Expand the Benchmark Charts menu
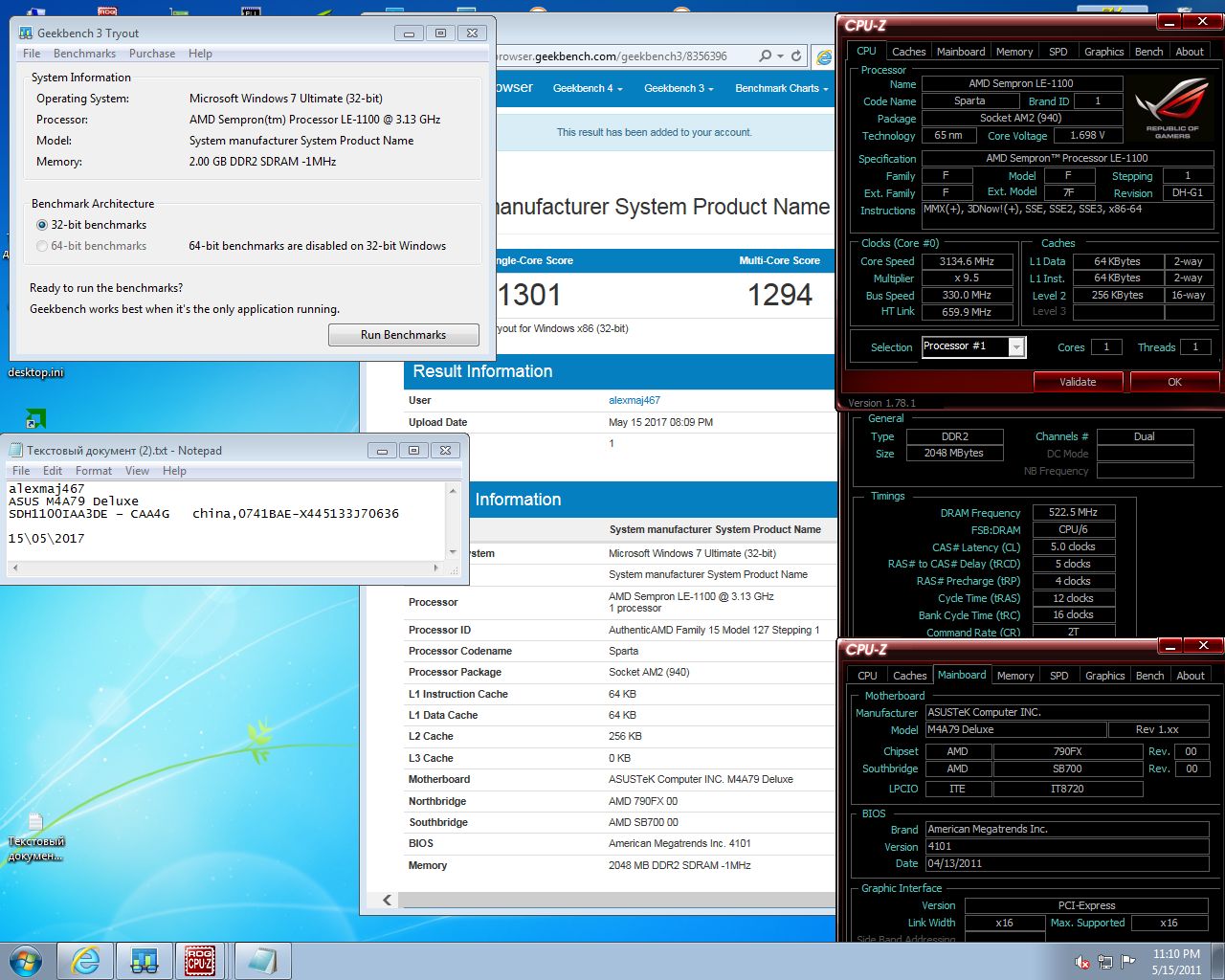The width and height of the screenshot is (1225, 980). pos(781,88)
